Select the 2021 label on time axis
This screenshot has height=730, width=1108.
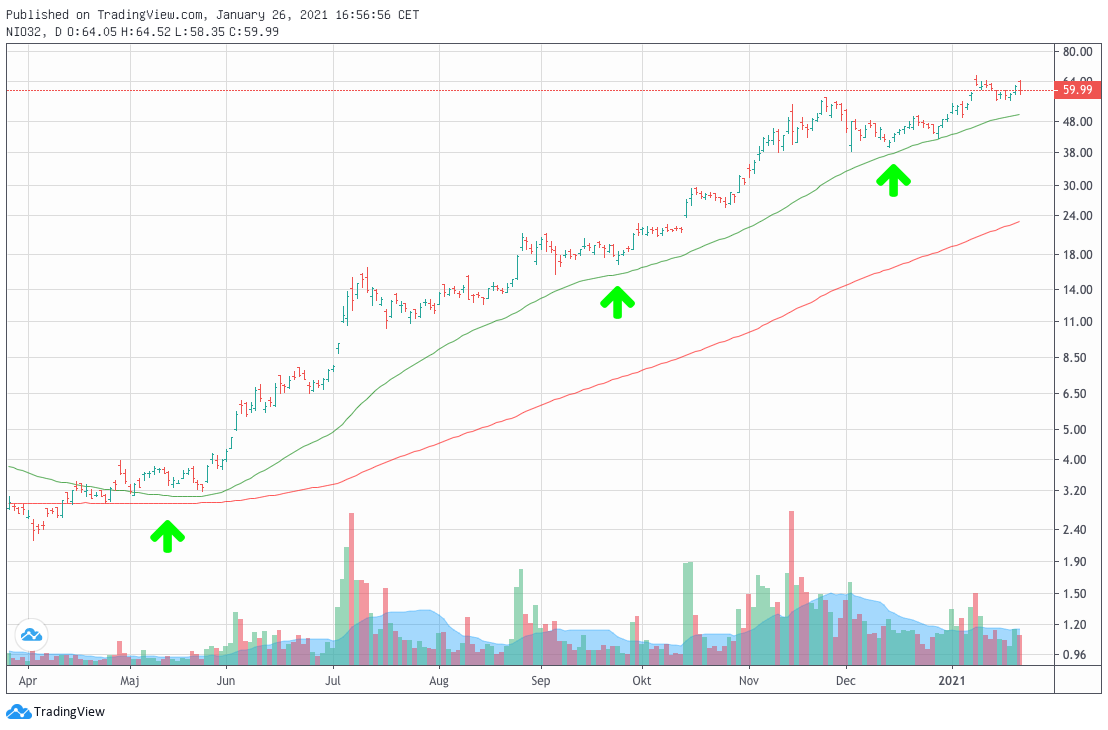(x=952, y=681)
